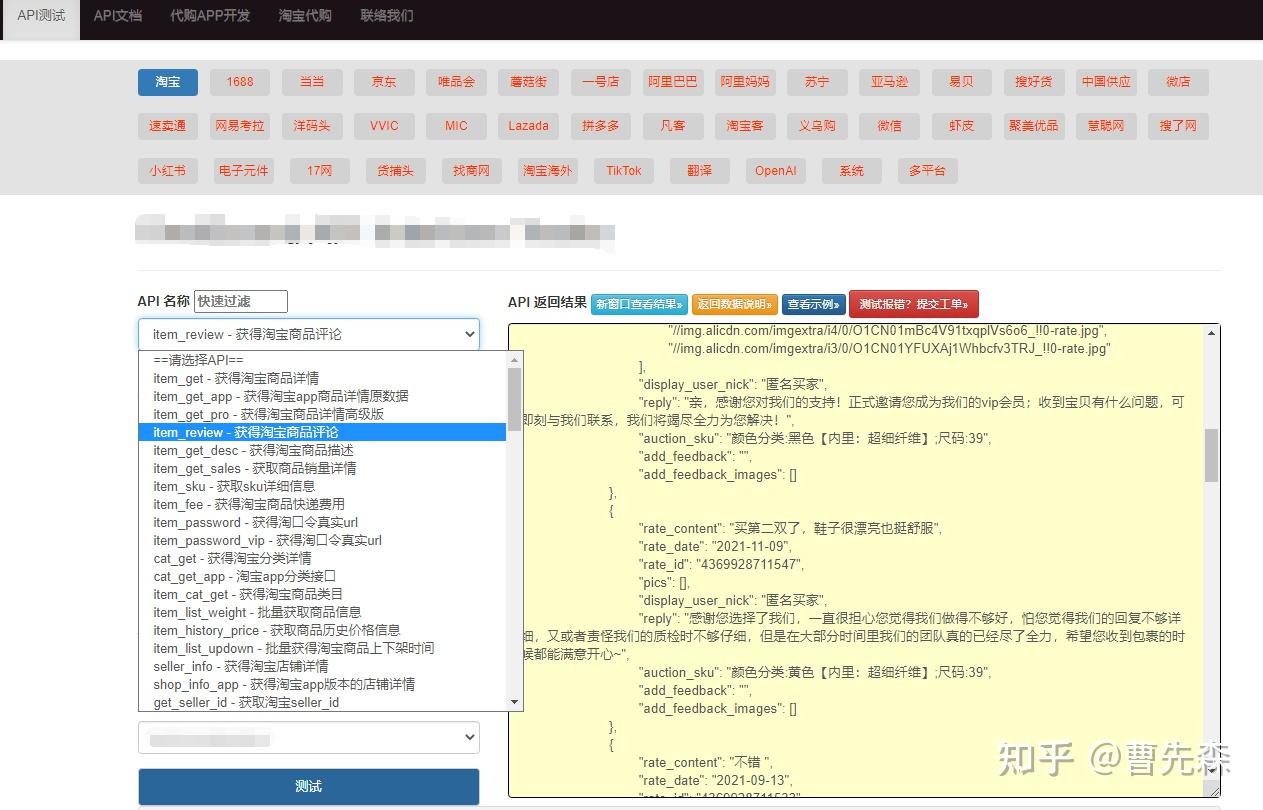The width and height of the screenshot is (1263, 810).
Task: Open the 联络我们 menu item
Action: coord(386,16)
